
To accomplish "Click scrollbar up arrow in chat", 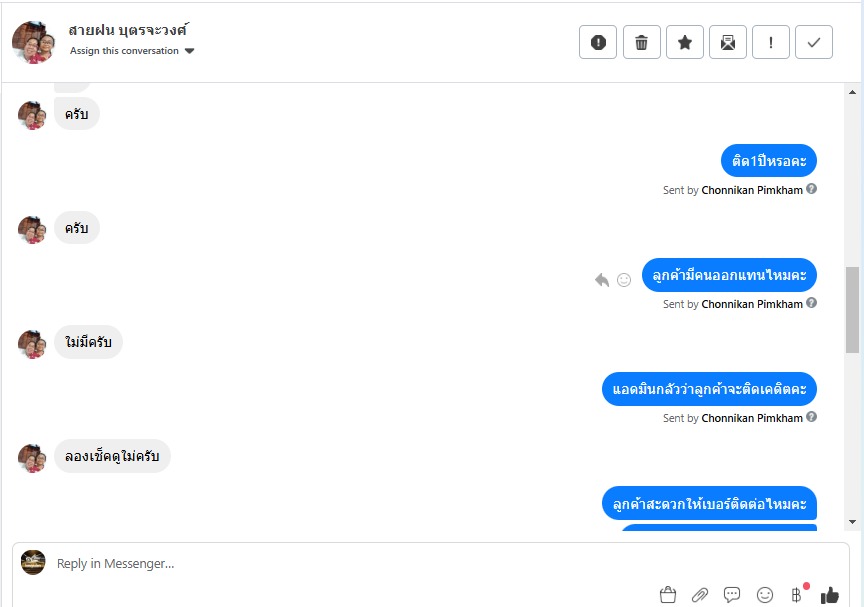I will point(852,93).
